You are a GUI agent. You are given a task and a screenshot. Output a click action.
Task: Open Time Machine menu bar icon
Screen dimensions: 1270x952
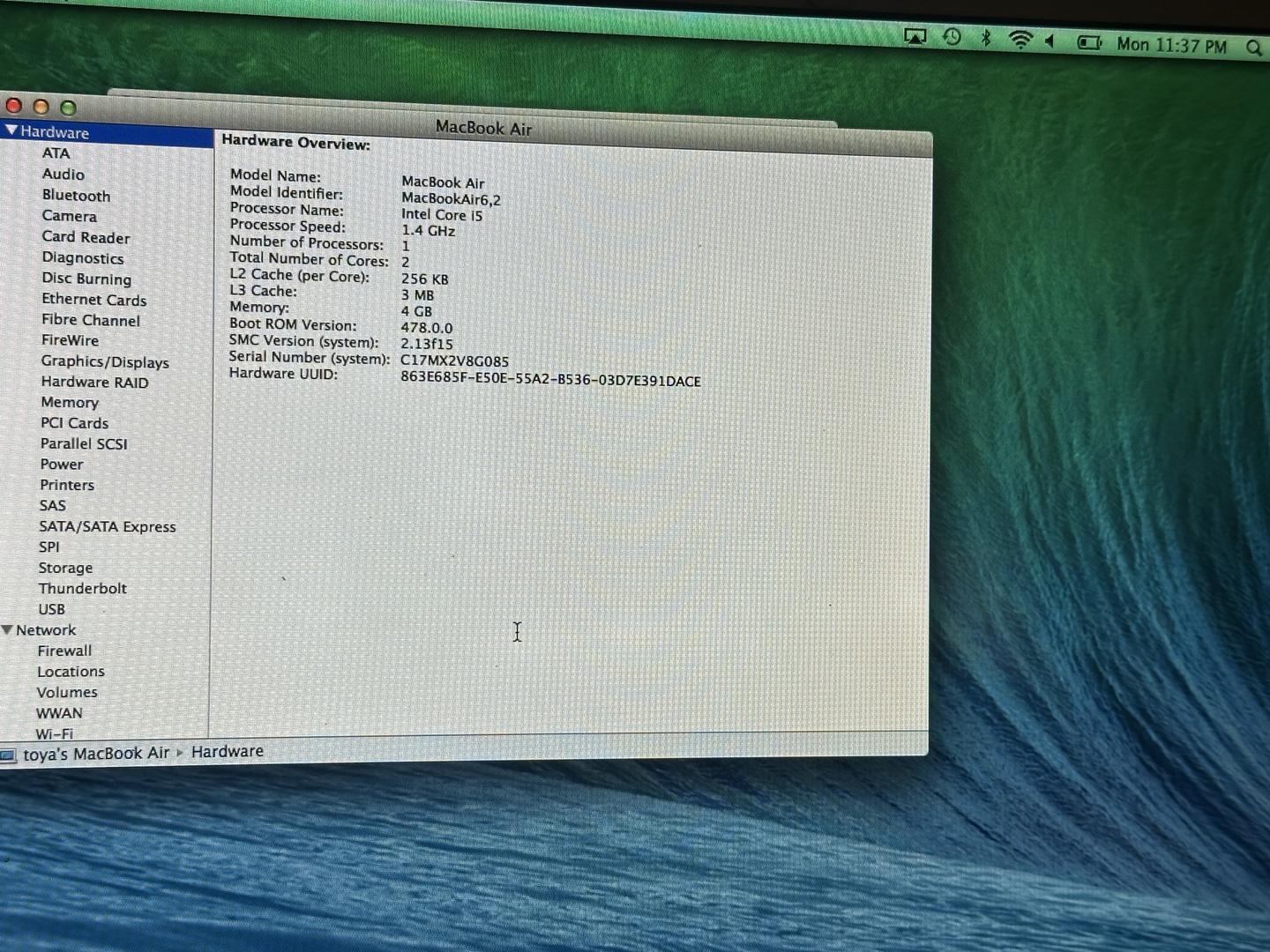(x=952, y=37)
